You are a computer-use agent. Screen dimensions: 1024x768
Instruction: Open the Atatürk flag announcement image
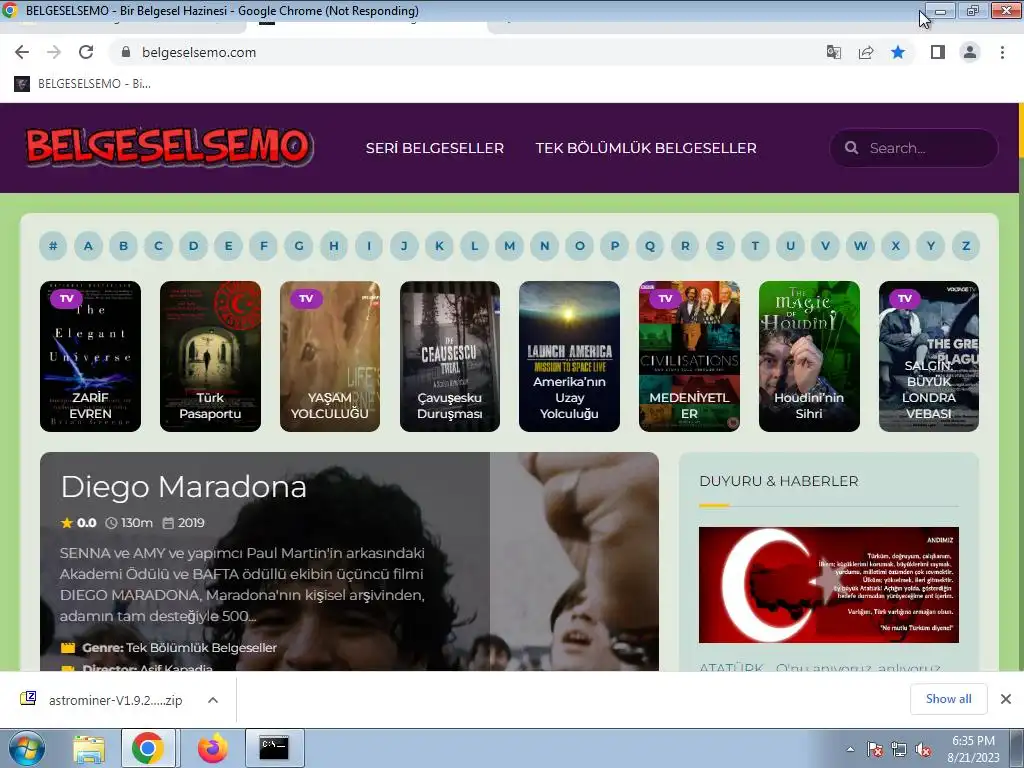(829, 584)
